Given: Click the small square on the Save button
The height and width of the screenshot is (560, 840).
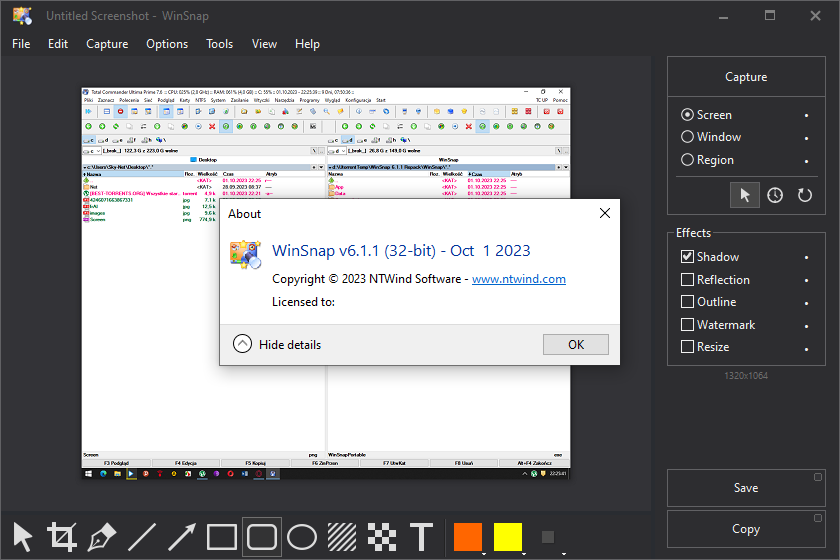Looking at the screenshot, I should tap(818, 477).
